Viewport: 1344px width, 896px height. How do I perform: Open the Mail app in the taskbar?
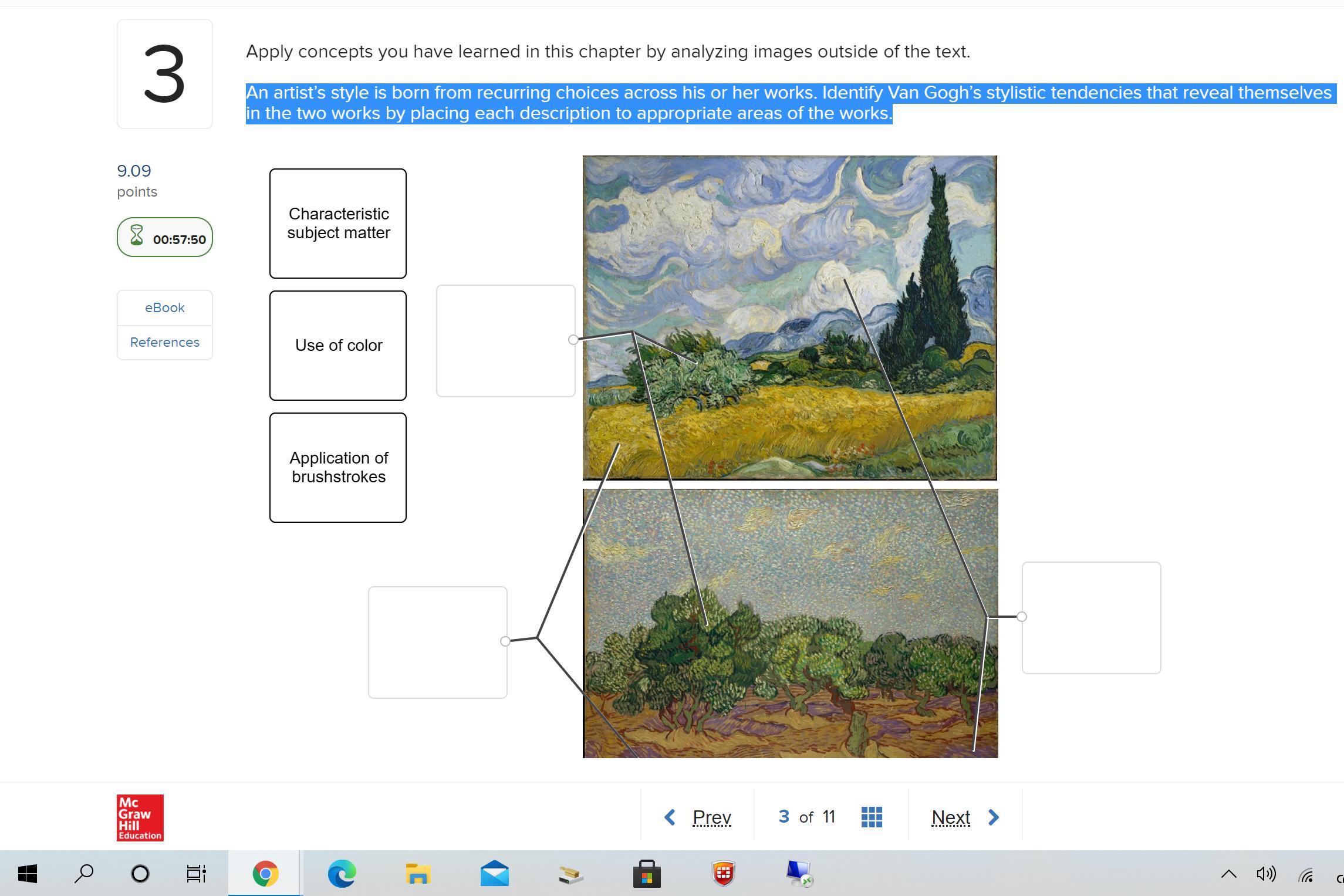point(494,874)
